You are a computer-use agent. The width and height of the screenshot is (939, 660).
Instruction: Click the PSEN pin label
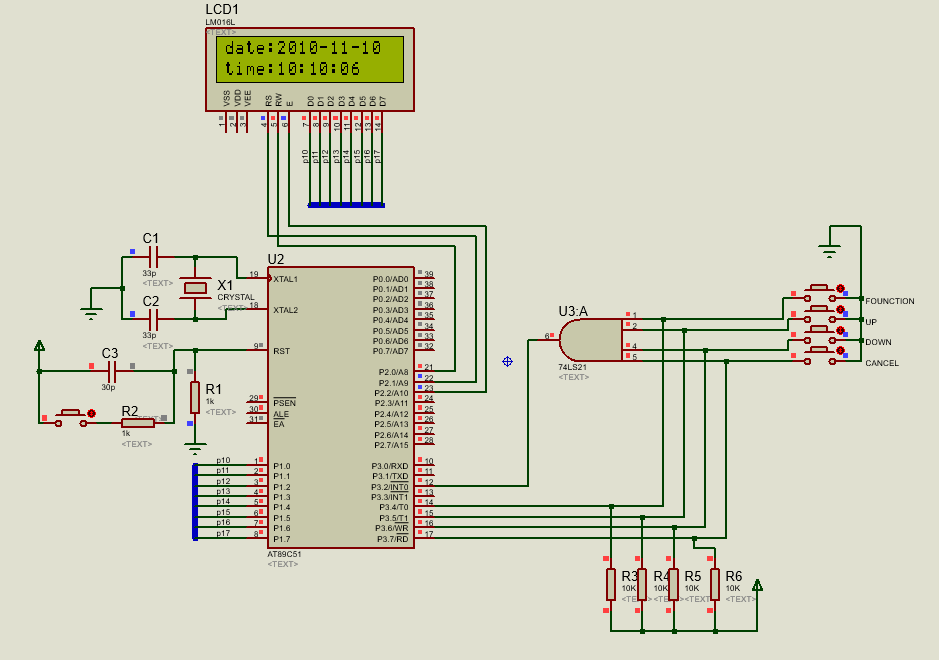pos(284,403)
